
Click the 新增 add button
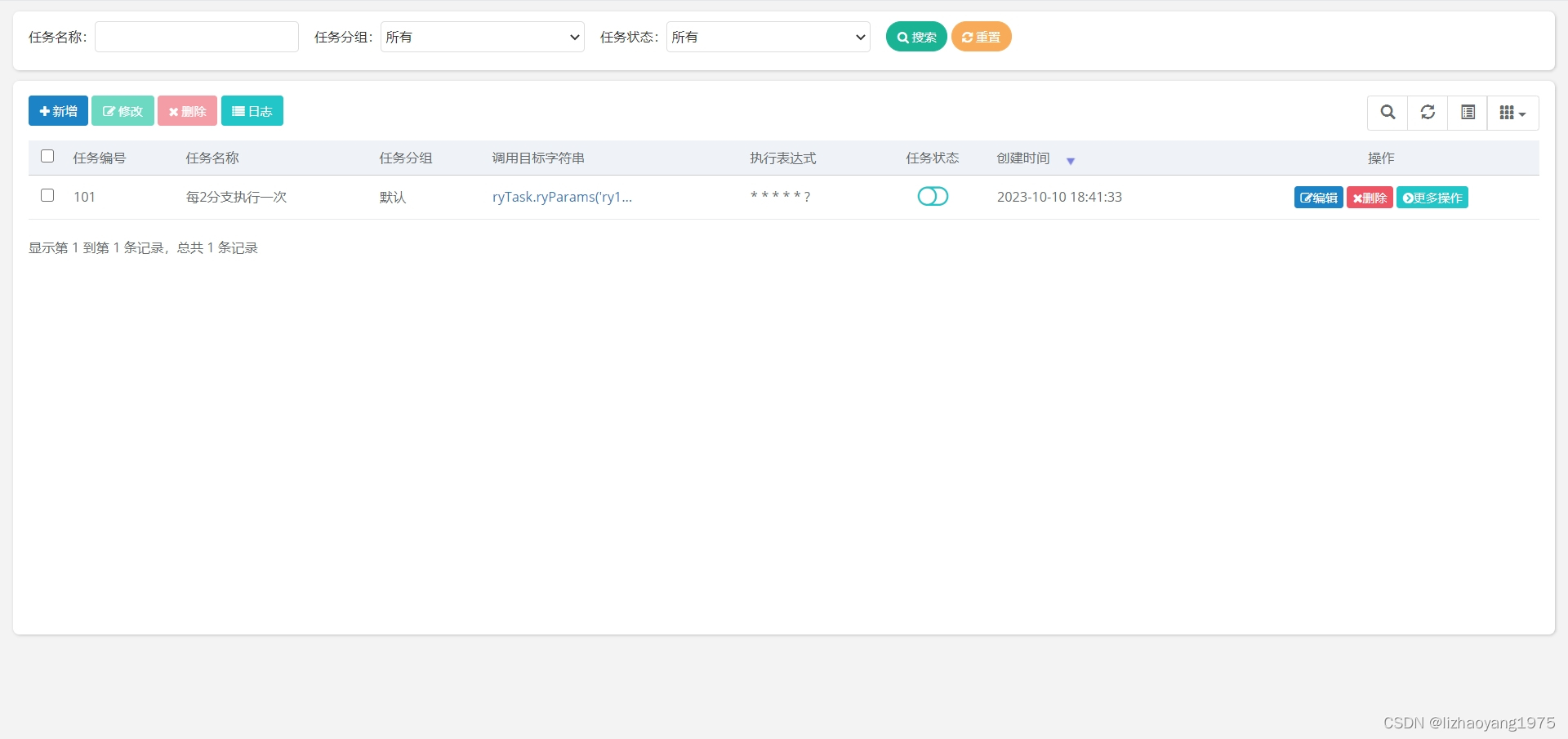(58, 111)
